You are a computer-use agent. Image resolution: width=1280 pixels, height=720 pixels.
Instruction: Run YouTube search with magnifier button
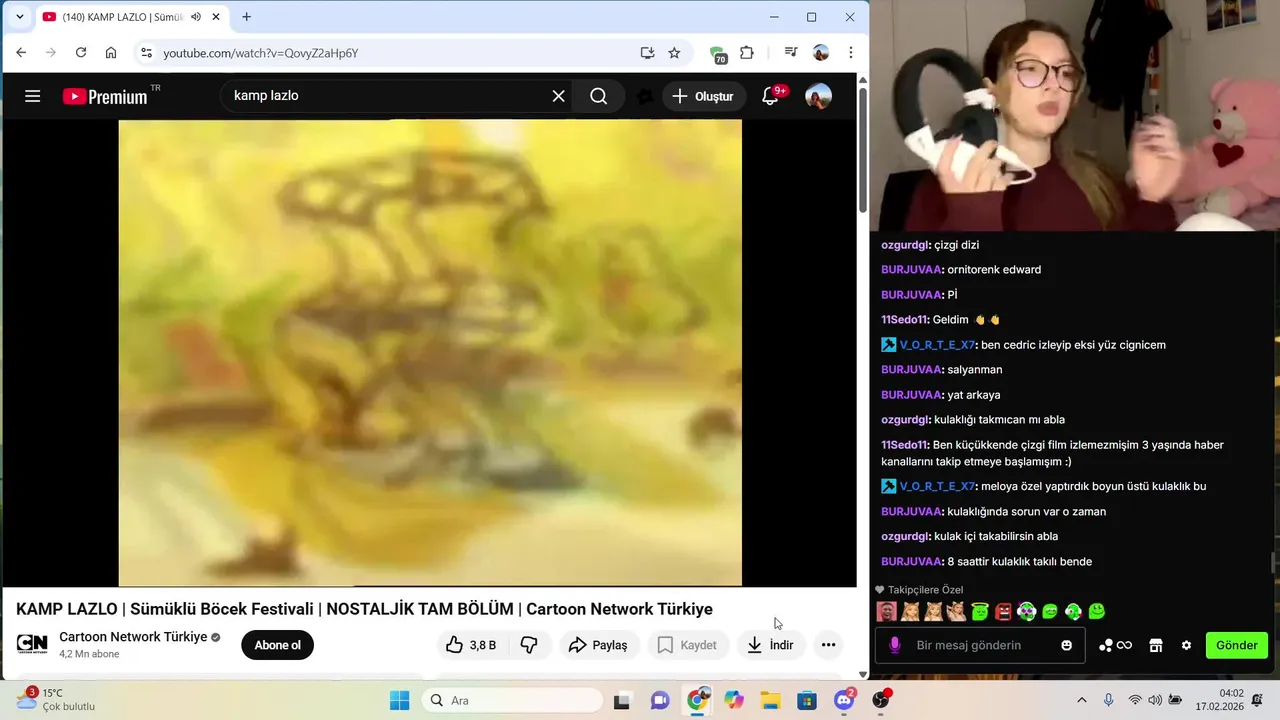pos(598,96)
